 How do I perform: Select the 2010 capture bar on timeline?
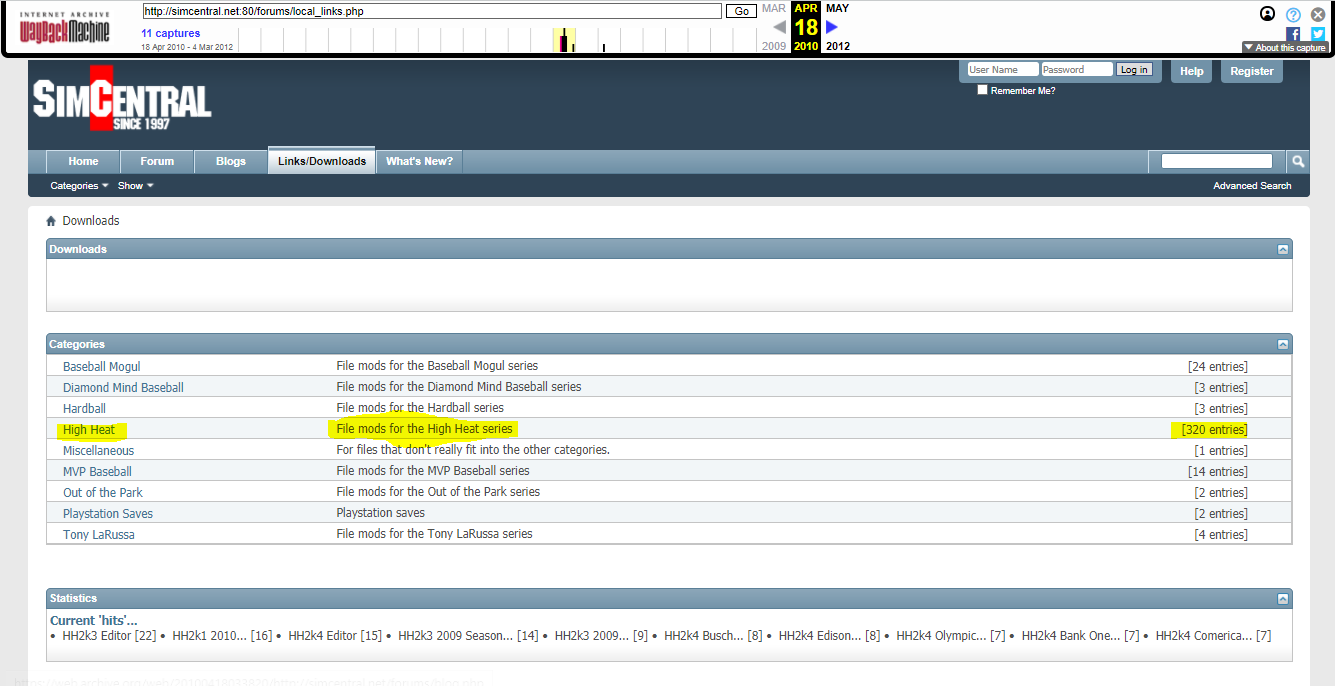click(564, 41)
